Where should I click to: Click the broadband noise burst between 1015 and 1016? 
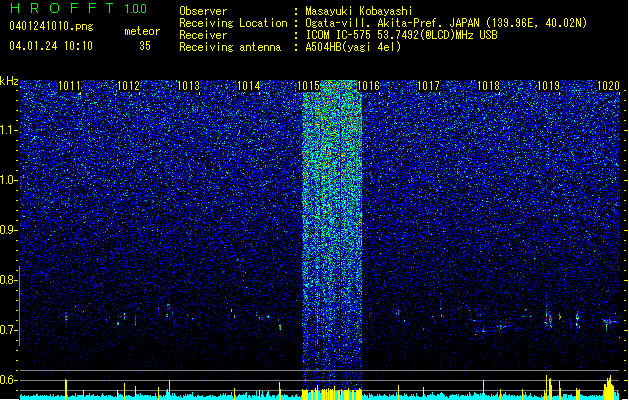(x=332, y=233)
